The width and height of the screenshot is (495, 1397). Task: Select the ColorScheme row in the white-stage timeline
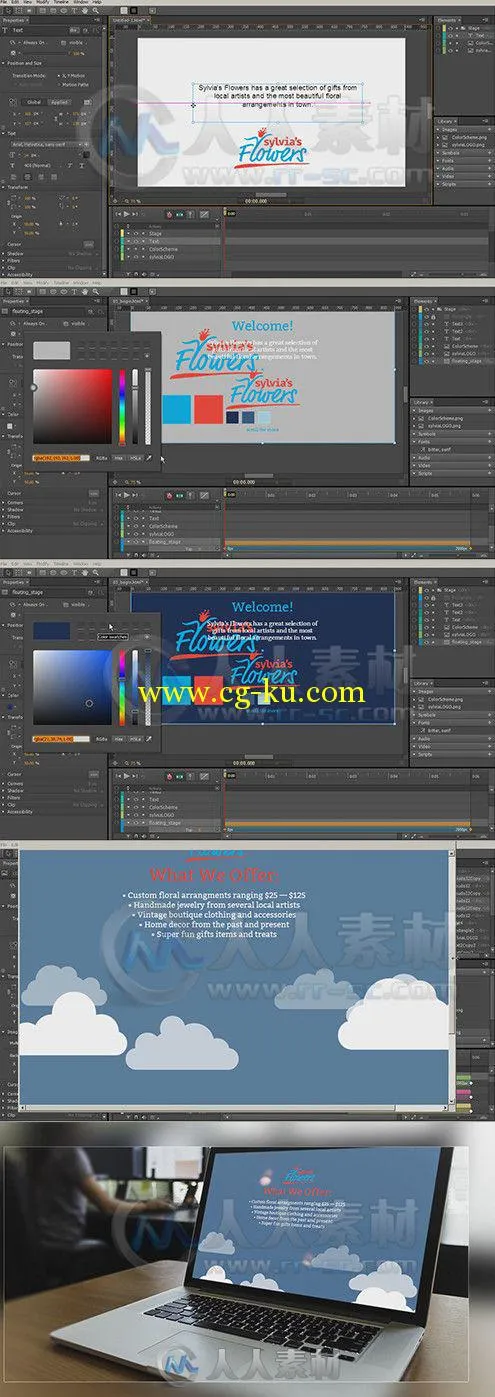point(167,248)
